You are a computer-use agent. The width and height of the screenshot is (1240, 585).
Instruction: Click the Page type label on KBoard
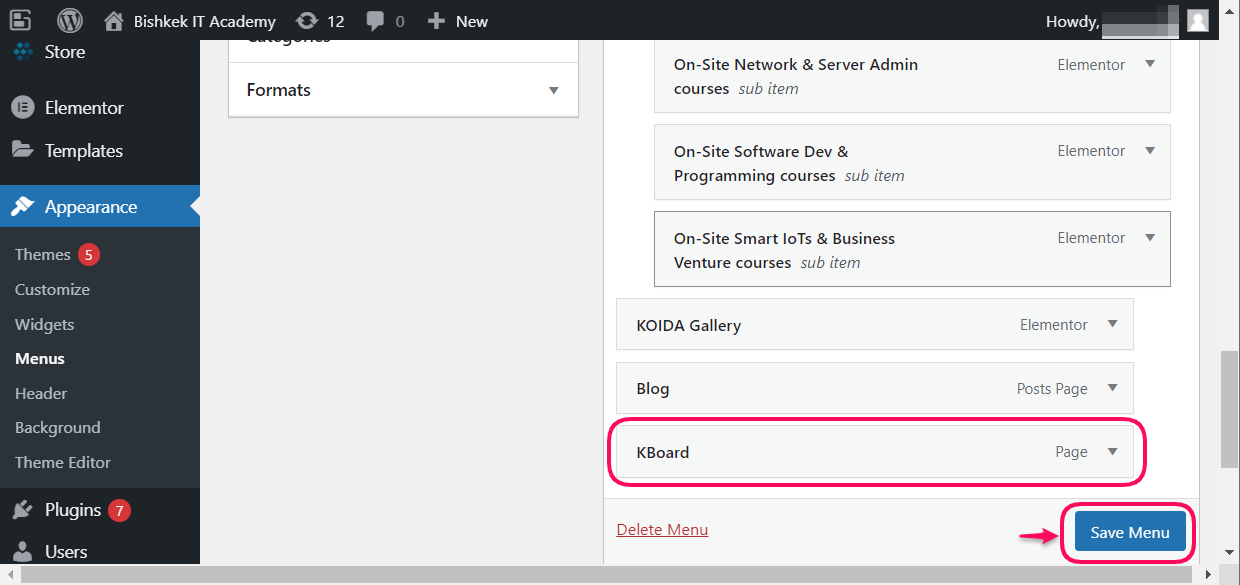[x=1071, y=452]
